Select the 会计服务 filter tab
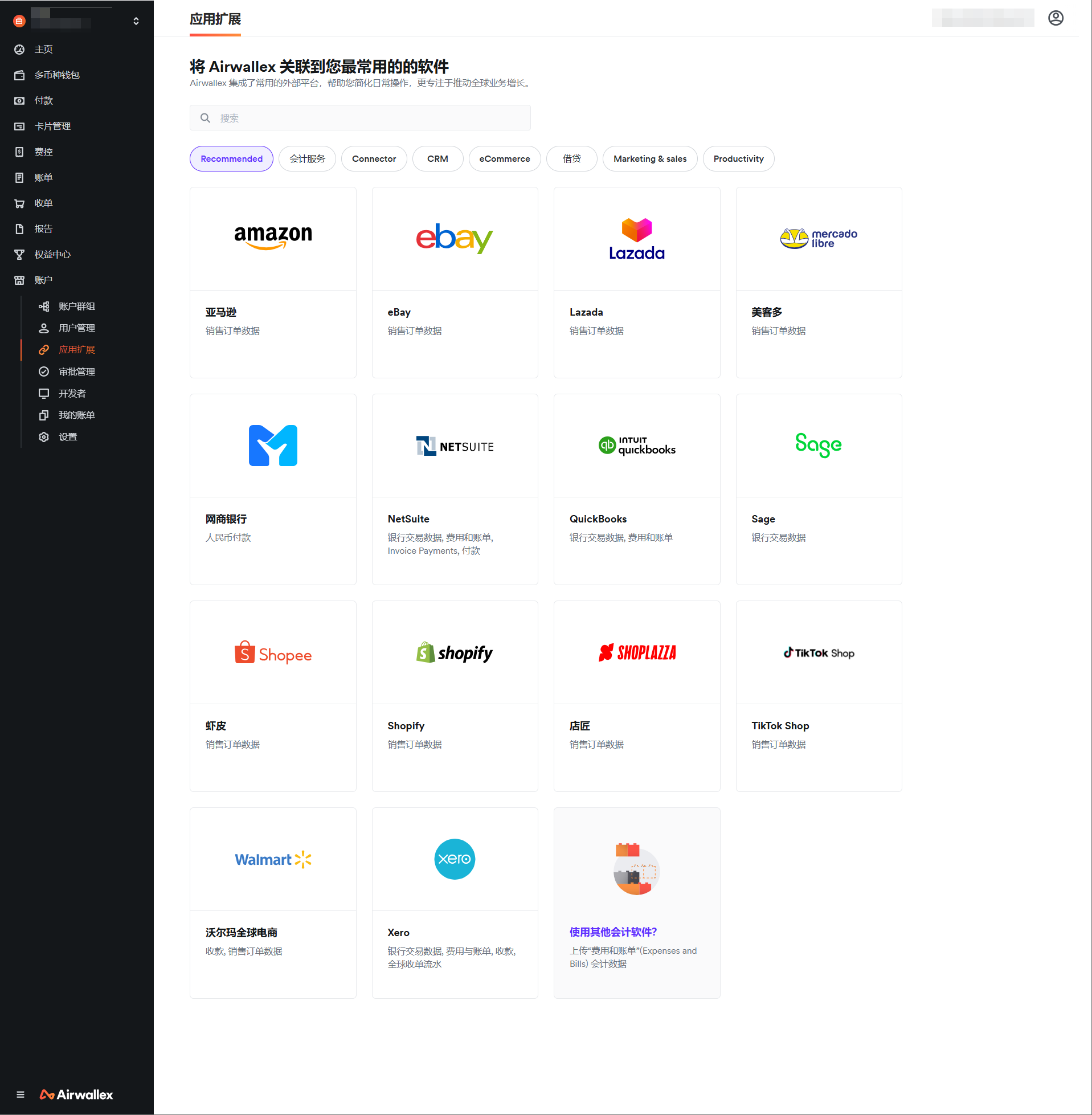 tap(307, 159)
